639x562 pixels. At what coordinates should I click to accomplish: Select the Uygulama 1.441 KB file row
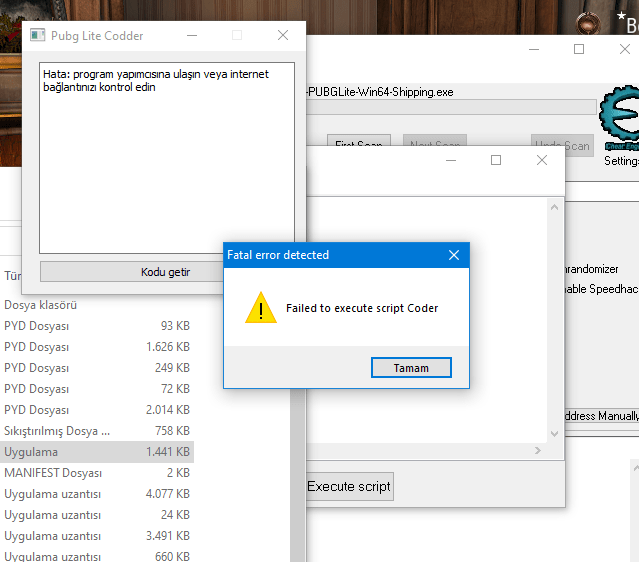click(x=97, y=452)
